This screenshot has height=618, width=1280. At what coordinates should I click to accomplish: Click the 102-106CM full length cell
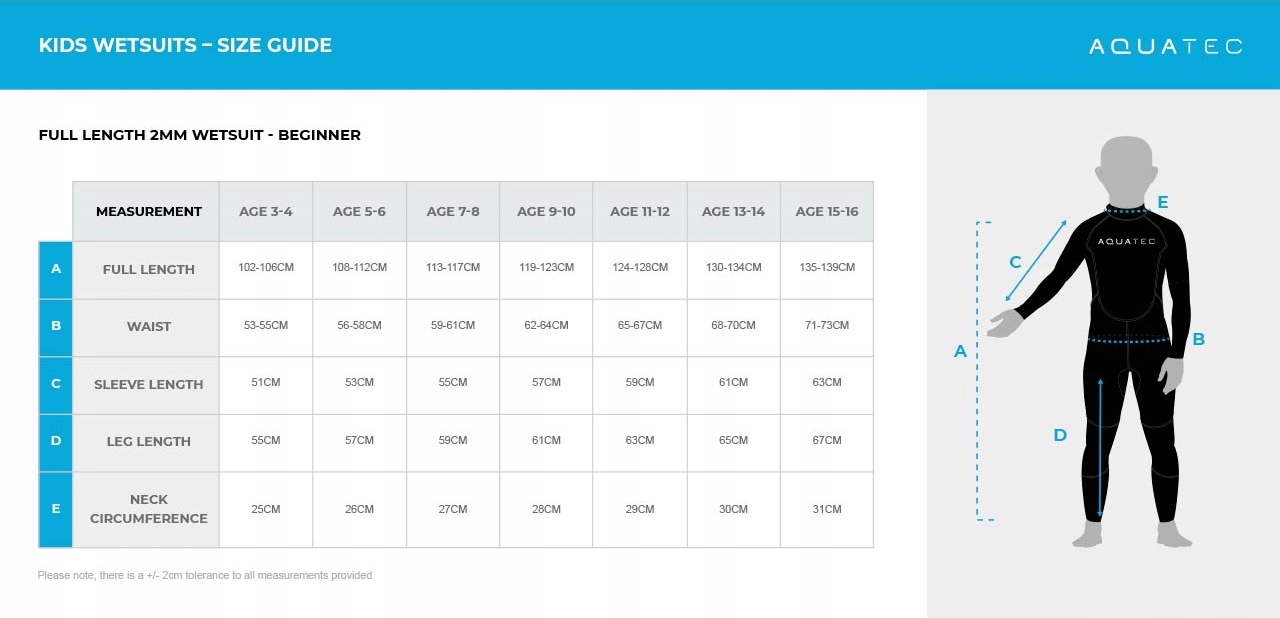[x=266, y=268]
